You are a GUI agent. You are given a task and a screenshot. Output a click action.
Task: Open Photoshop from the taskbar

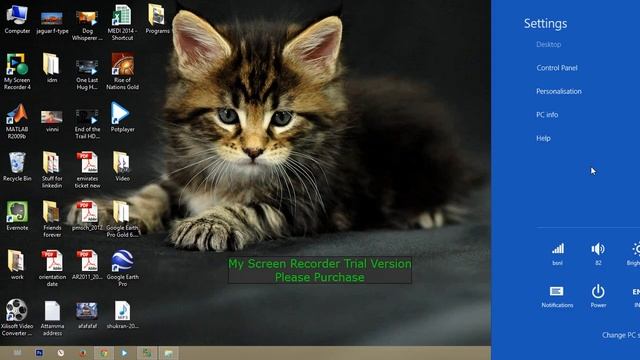click(x=39, y=353)
